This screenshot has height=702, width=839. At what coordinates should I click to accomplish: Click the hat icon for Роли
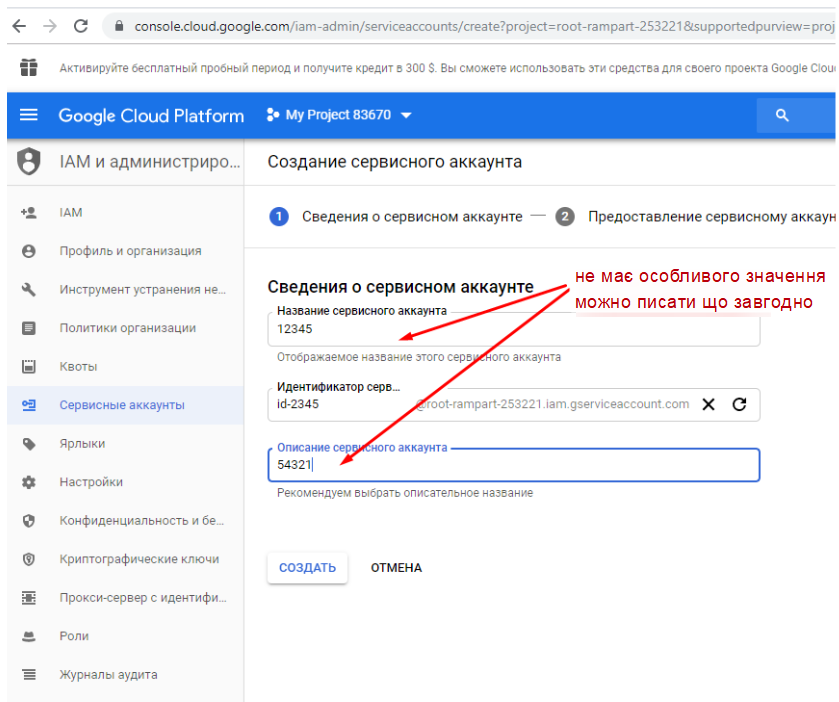pos(29,637)
